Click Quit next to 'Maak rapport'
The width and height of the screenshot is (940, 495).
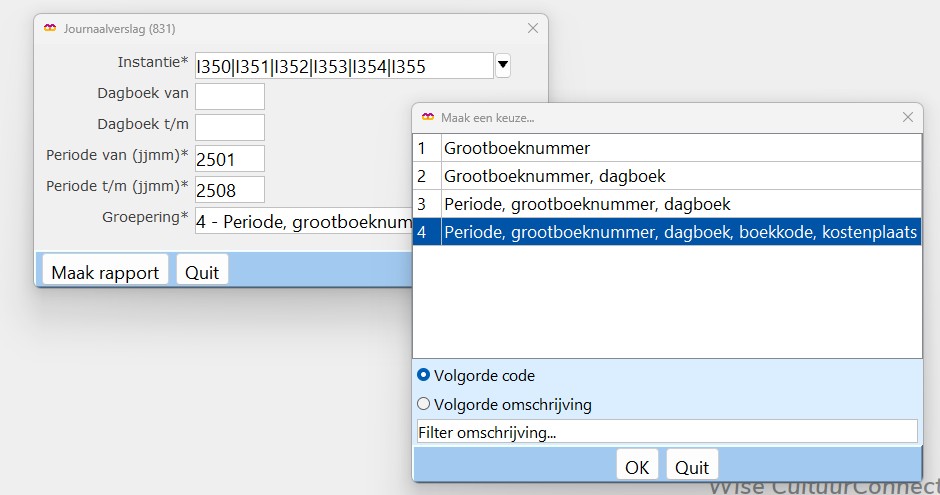point(202,272)
